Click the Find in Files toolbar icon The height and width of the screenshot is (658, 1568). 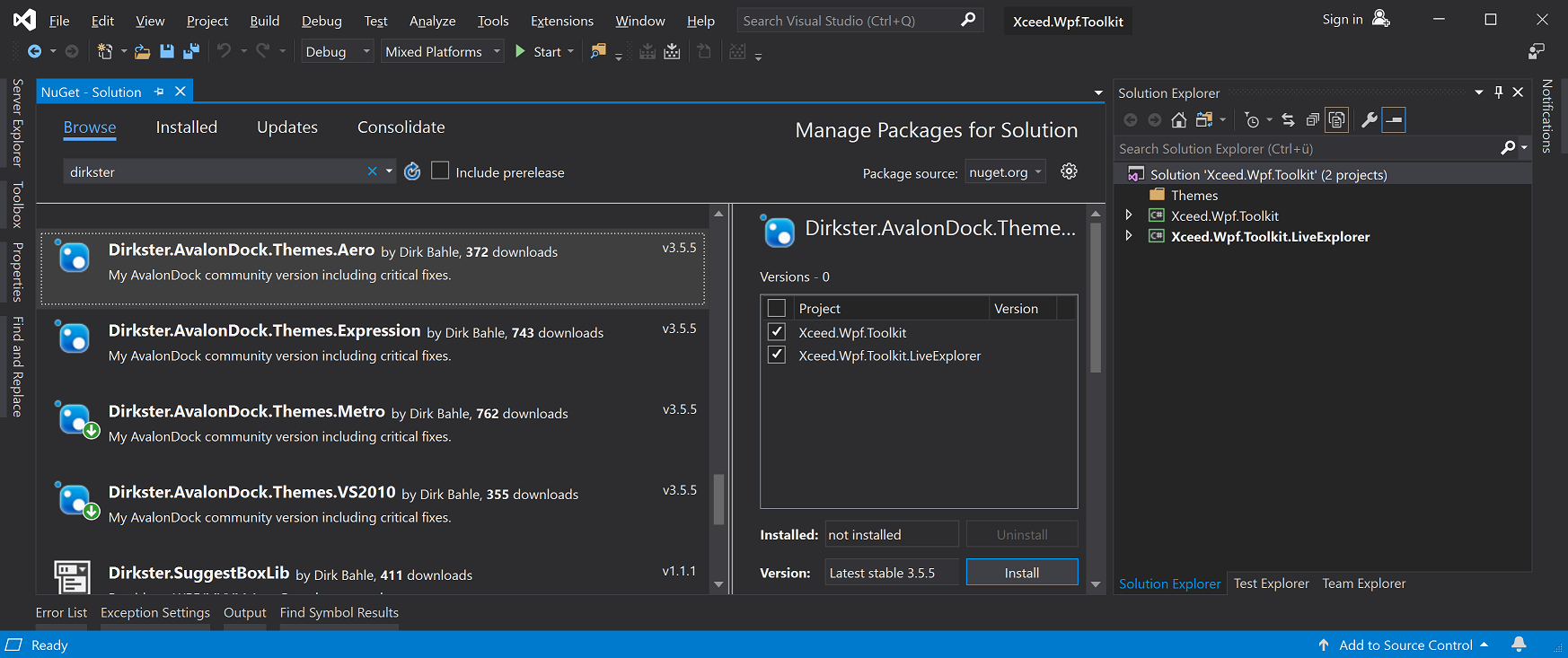[x=597, y=52]
